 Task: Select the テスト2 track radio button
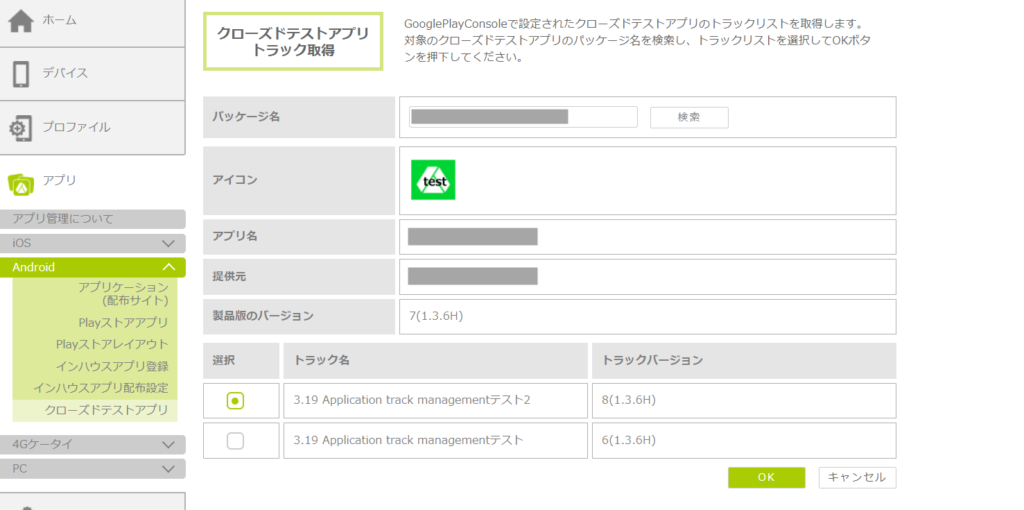(235, 400)
